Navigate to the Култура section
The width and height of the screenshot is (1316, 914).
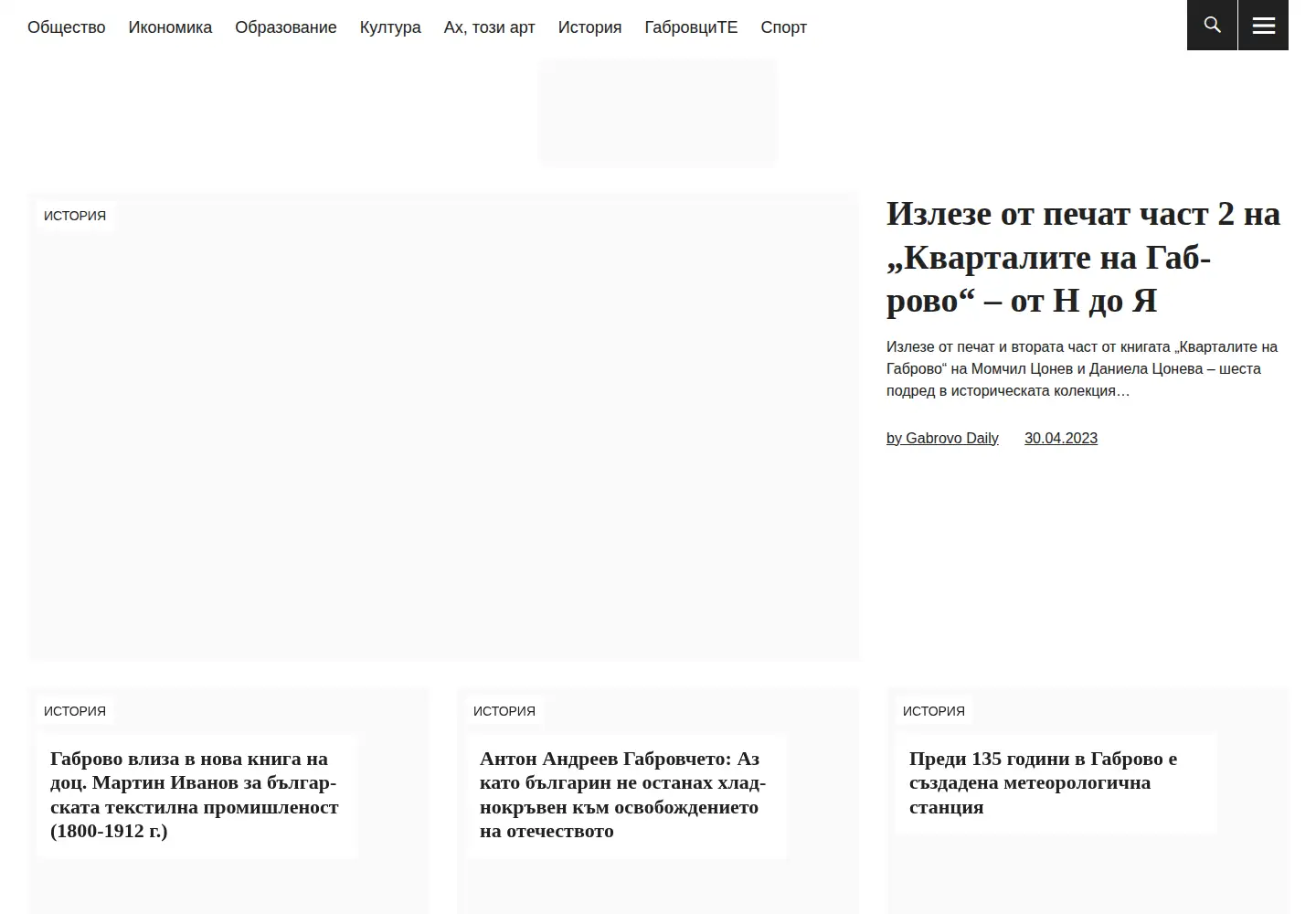click(x=390, y=27)
